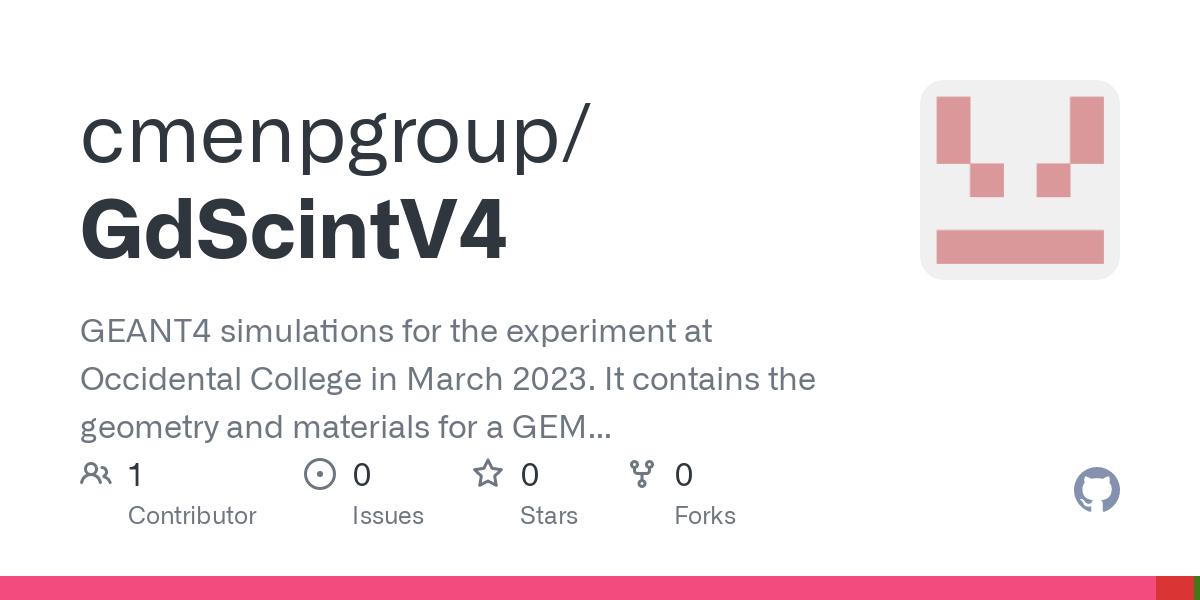Image resolution: width=1200 pixels, height=600 pixels.
Task: Click the forks count 0
Action: pos(684,475)
